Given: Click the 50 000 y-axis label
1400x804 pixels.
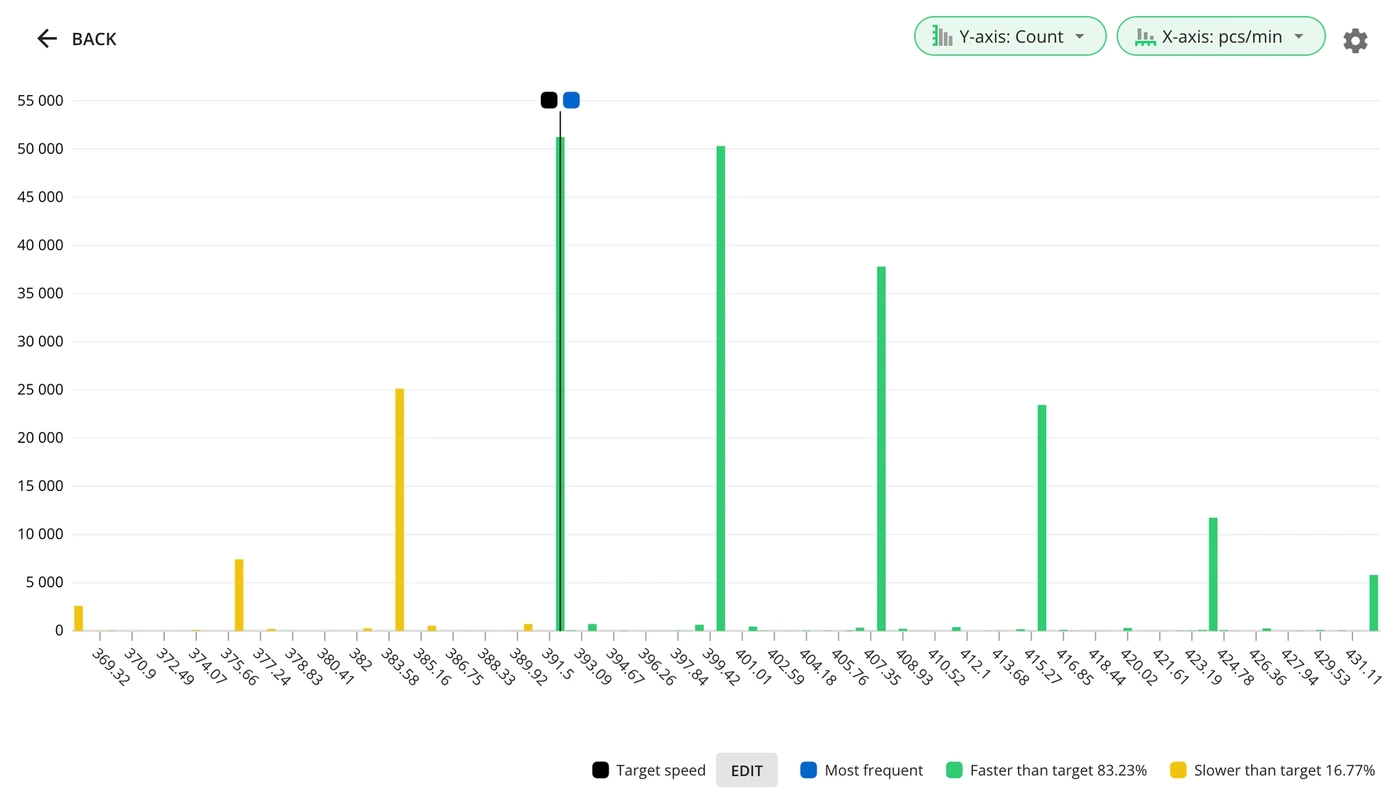Looking at the screenshot, I should 41,149.
